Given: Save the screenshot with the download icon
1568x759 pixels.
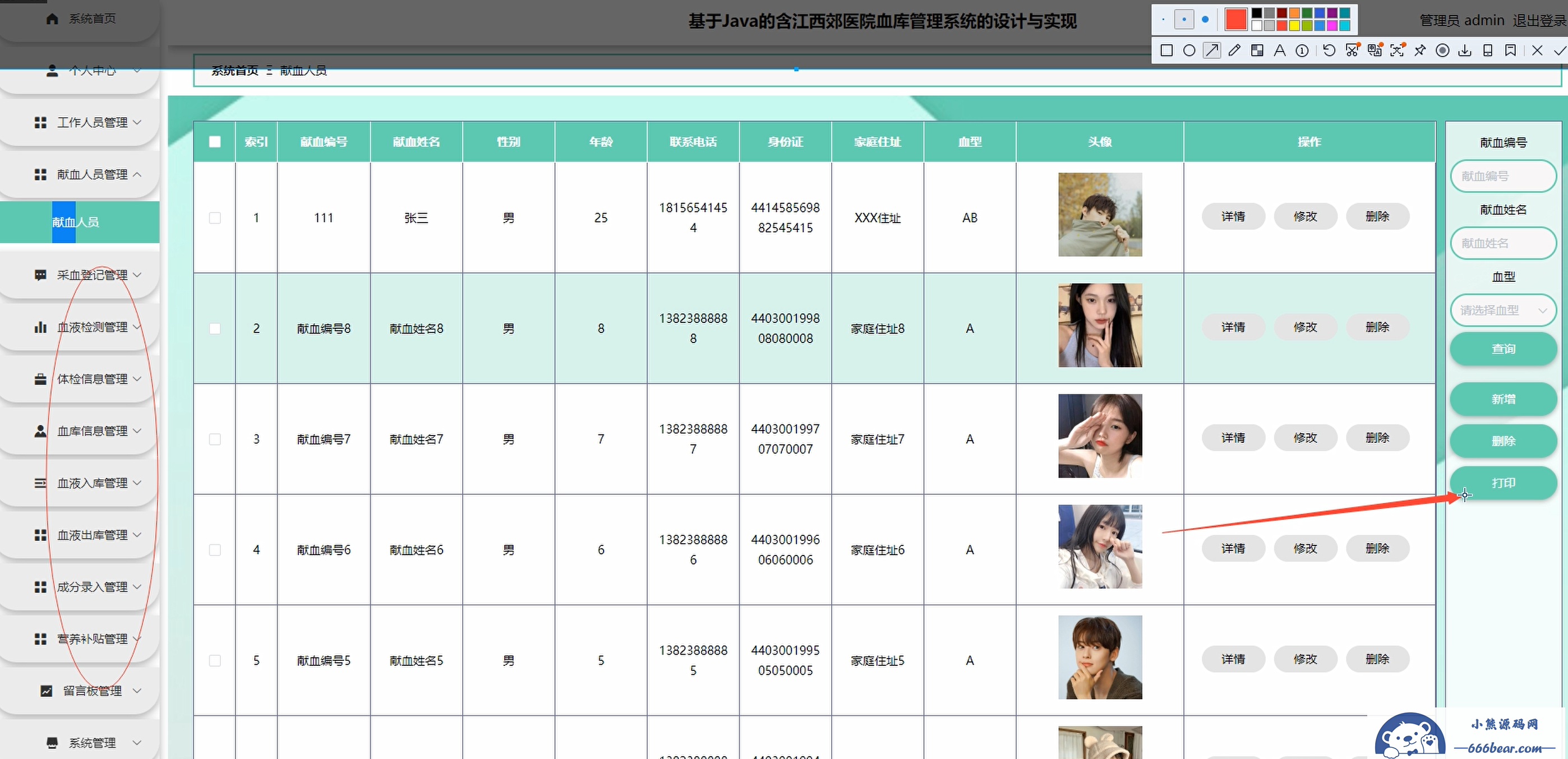Looking at the screenshot, I should 1465,50.
